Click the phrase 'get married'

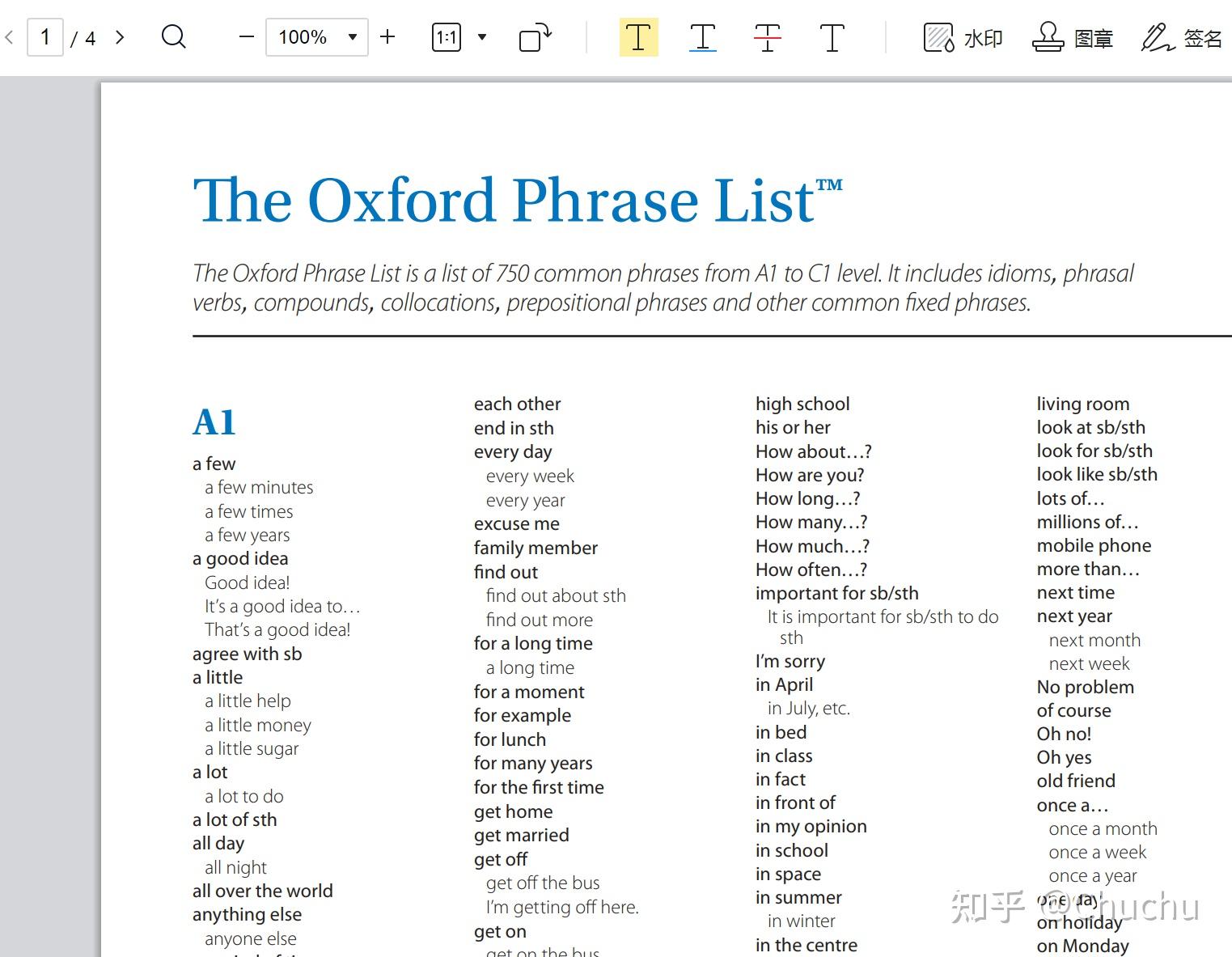(x=521, y=836)
